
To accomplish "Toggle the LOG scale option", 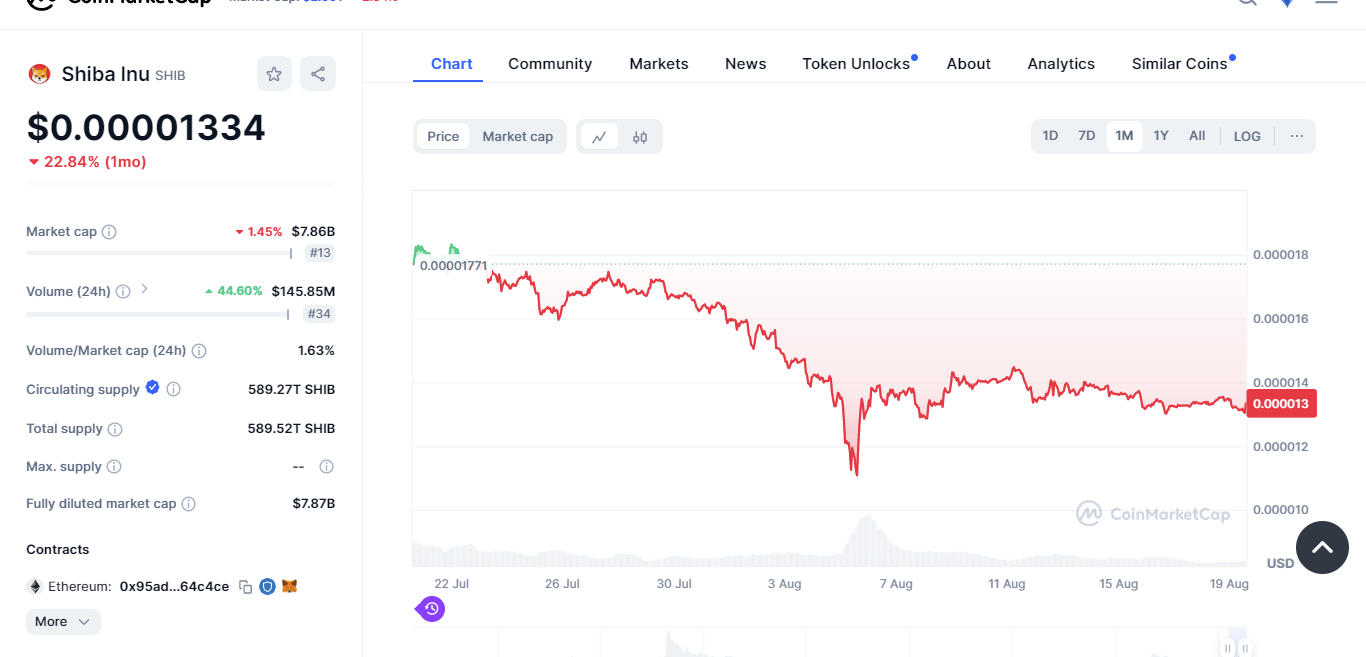I will pos(1247,136).
